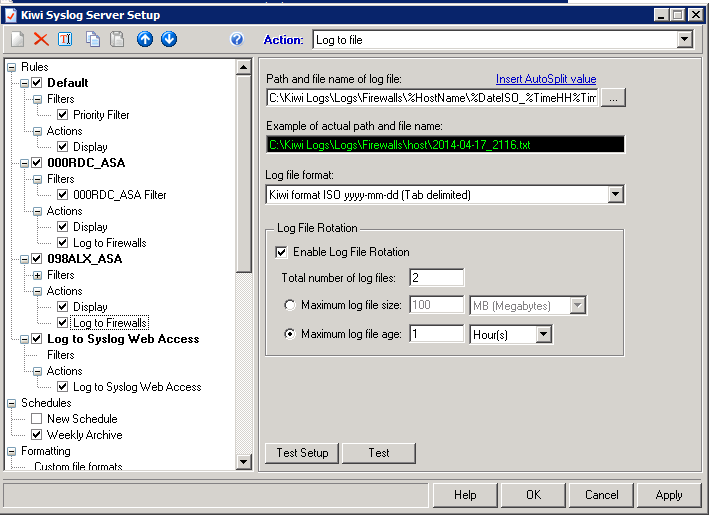Collapse the Rules tree node
Screen dimensions: 709x515
coord(12,67)
